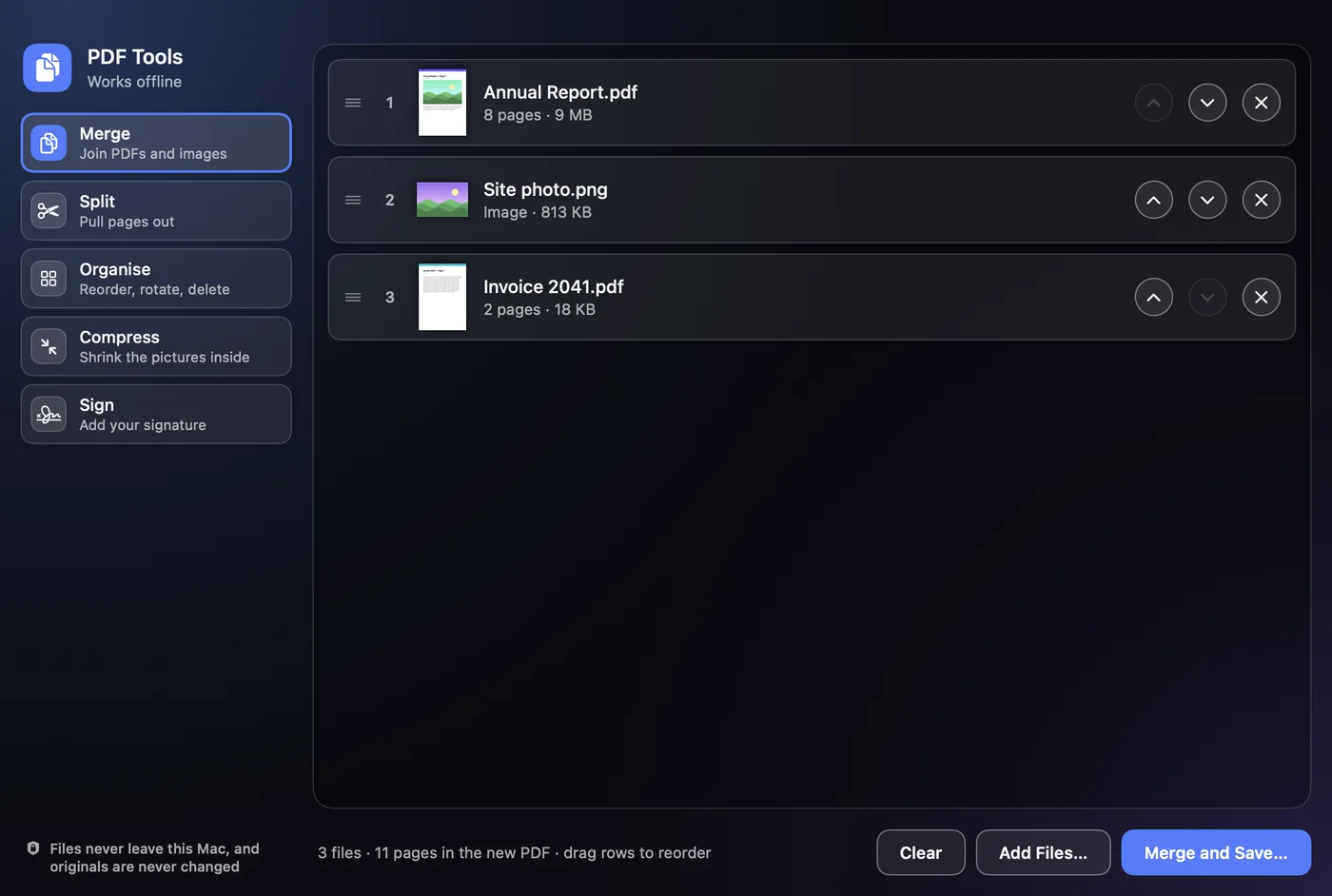This screenshot has height=896, width=1332.
Task: Click the Annual Report.pdf file name
Action: [x=560, y=92]
